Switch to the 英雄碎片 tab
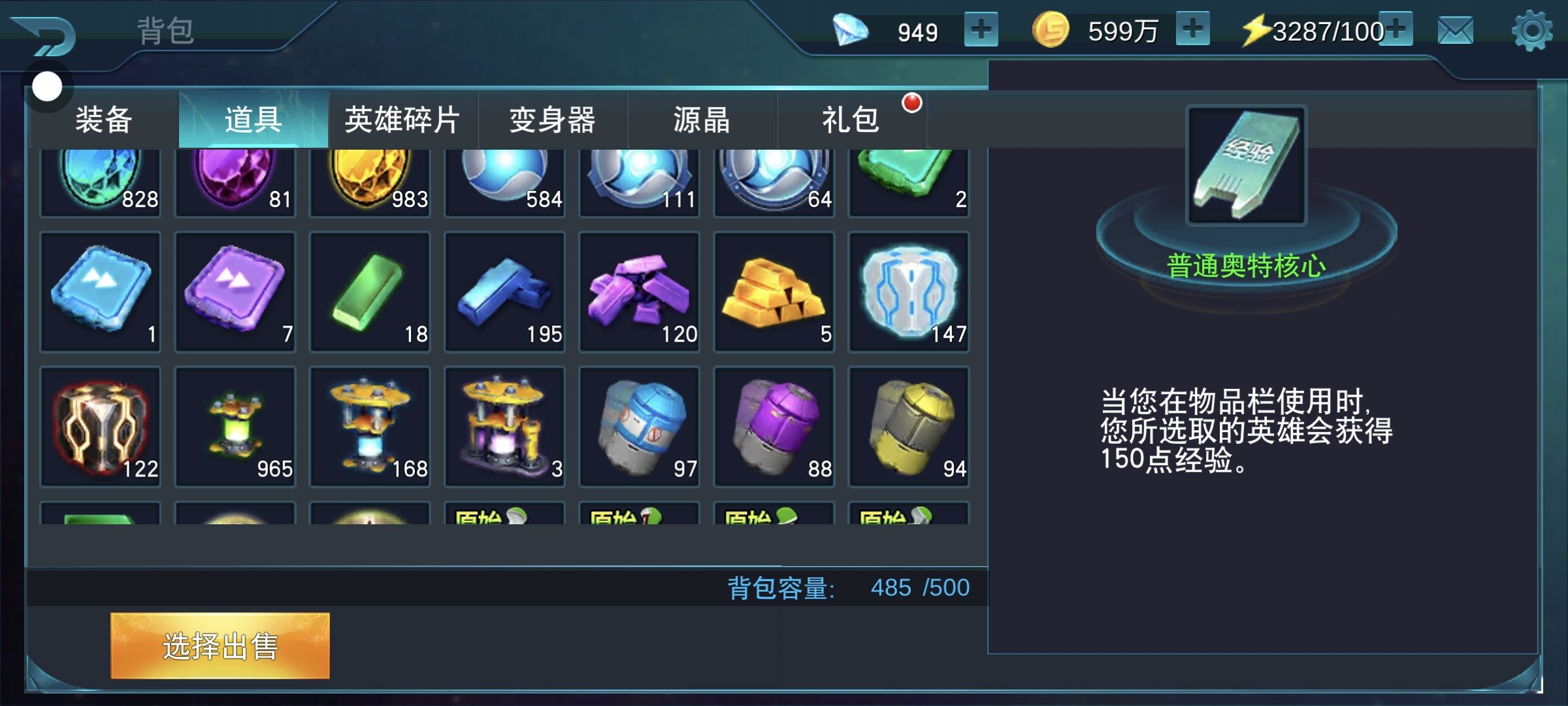 [x=402, y=120]
